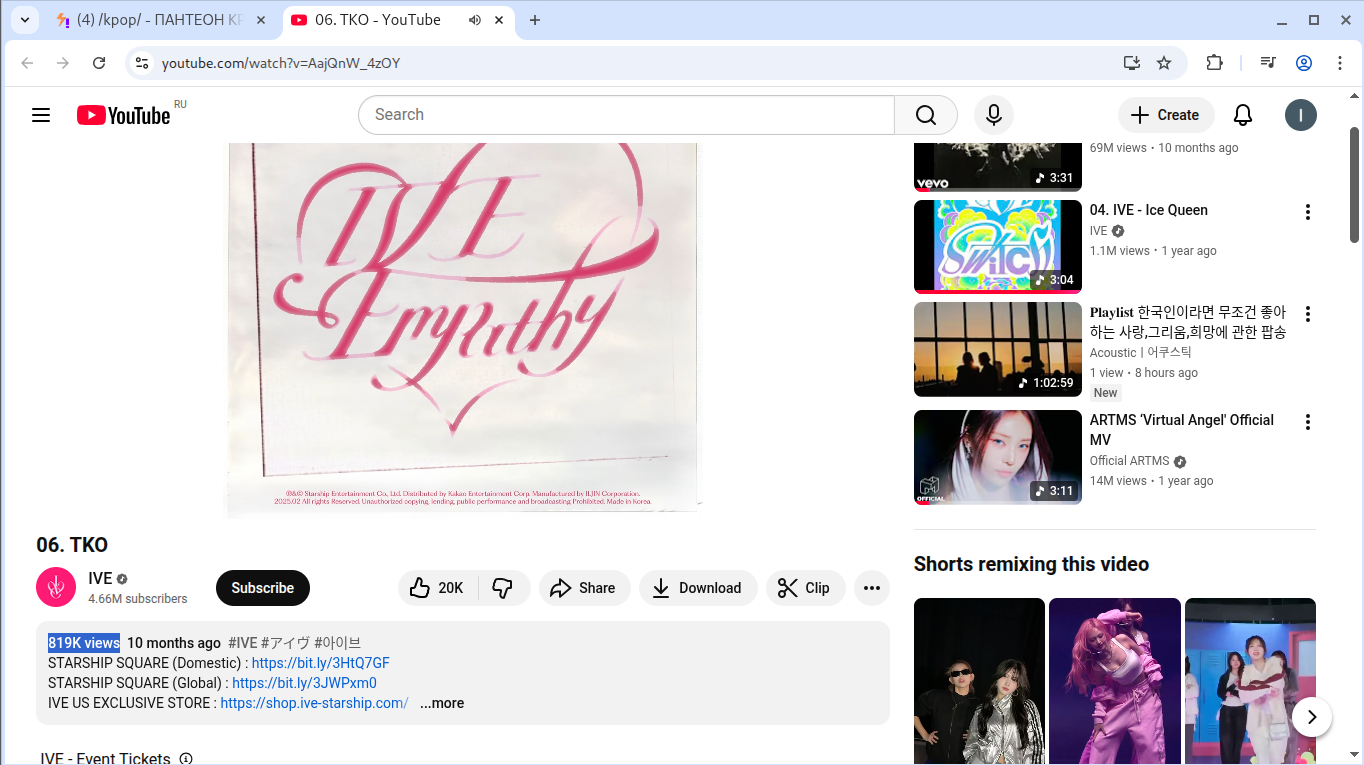1364x765 pixels.
Task: Click the address bar URL
Action: click(281, 63)
